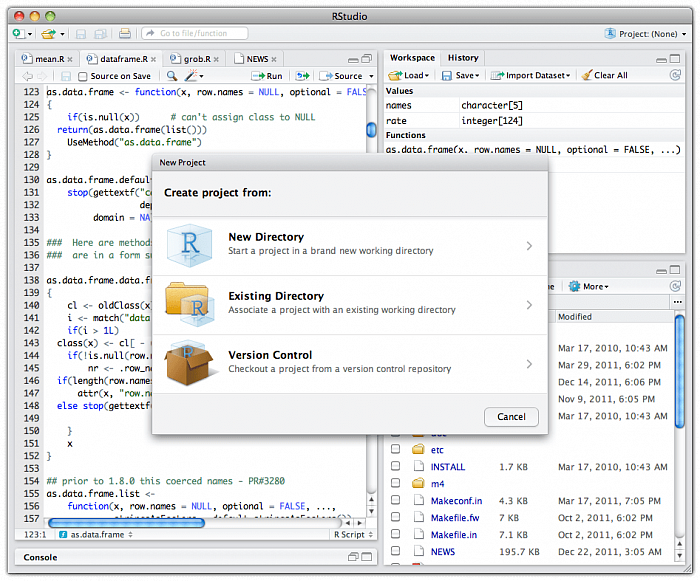Check the Makefile.in checkbox
The width and height of the screenshot is (700, 581).
tap(396, 534)
